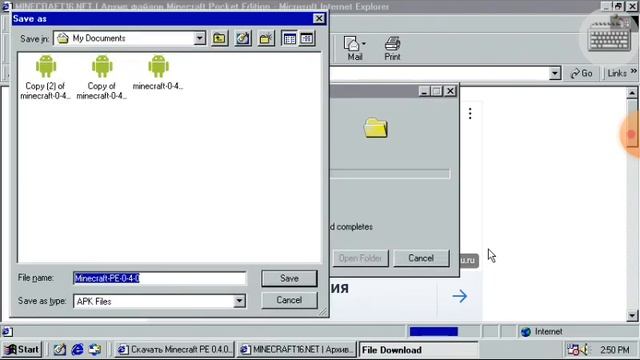Click the page scrollbar down arrow
640x360 pixels.
(632, 315)
